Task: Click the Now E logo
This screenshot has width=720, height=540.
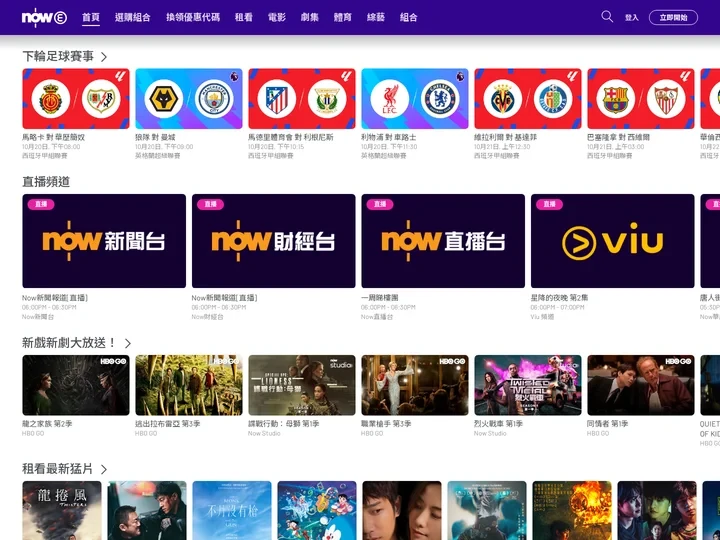Action: pyautogui.click(x=44, y=17)
